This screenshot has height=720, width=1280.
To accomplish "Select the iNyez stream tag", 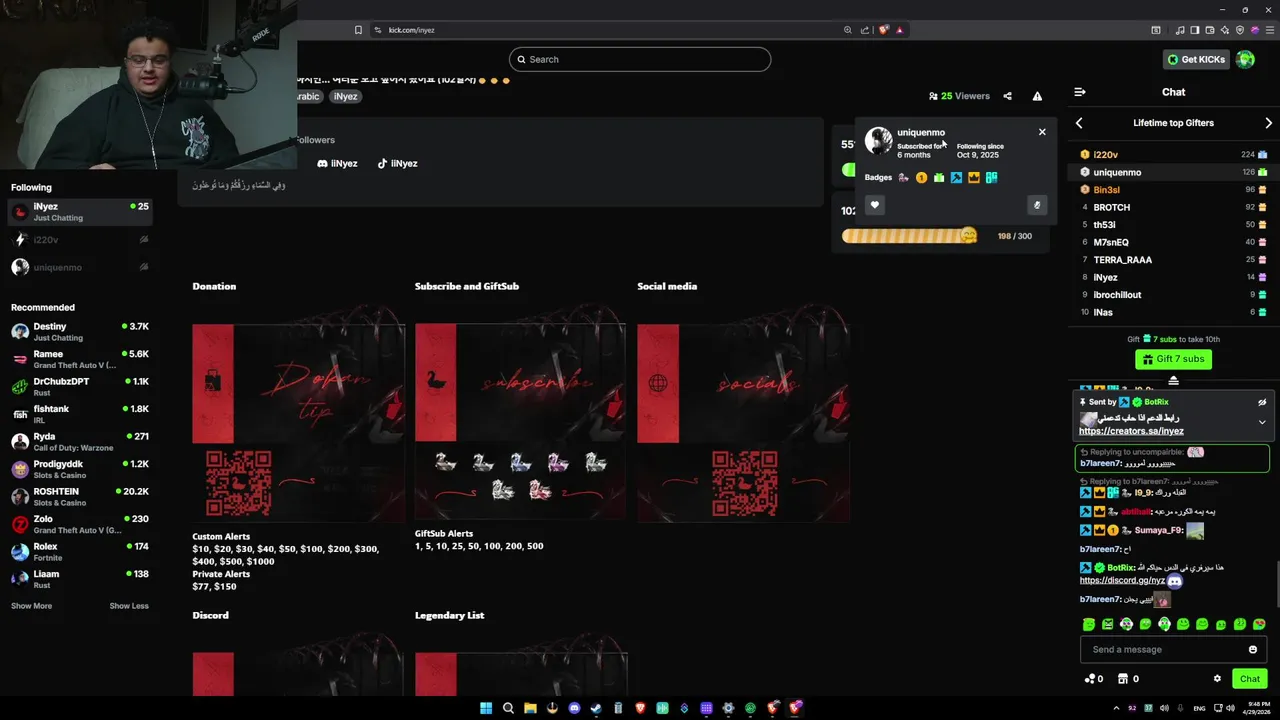I will [x=345, y=97].
